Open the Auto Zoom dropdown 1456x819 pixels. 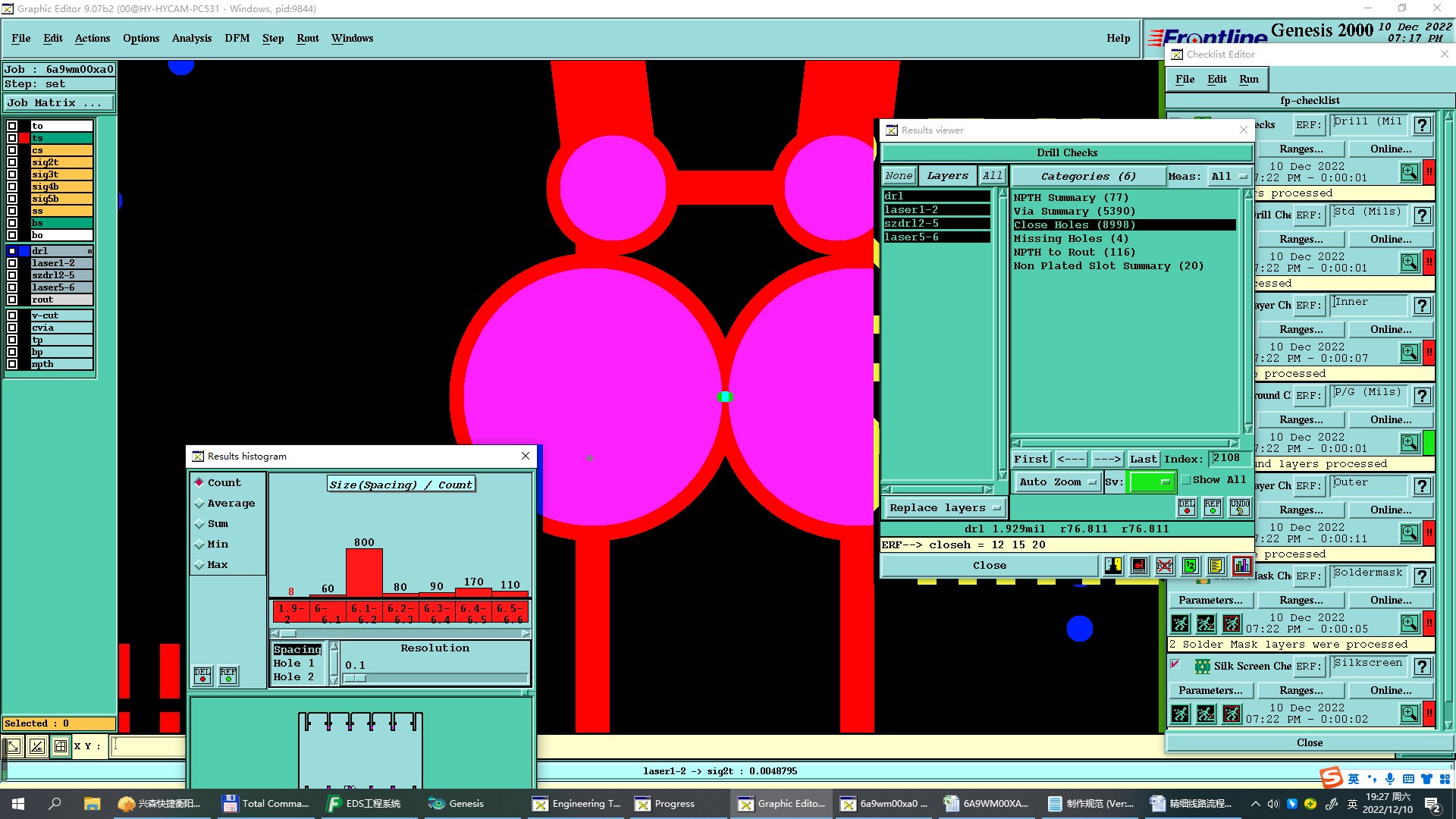coord(1058,482)
